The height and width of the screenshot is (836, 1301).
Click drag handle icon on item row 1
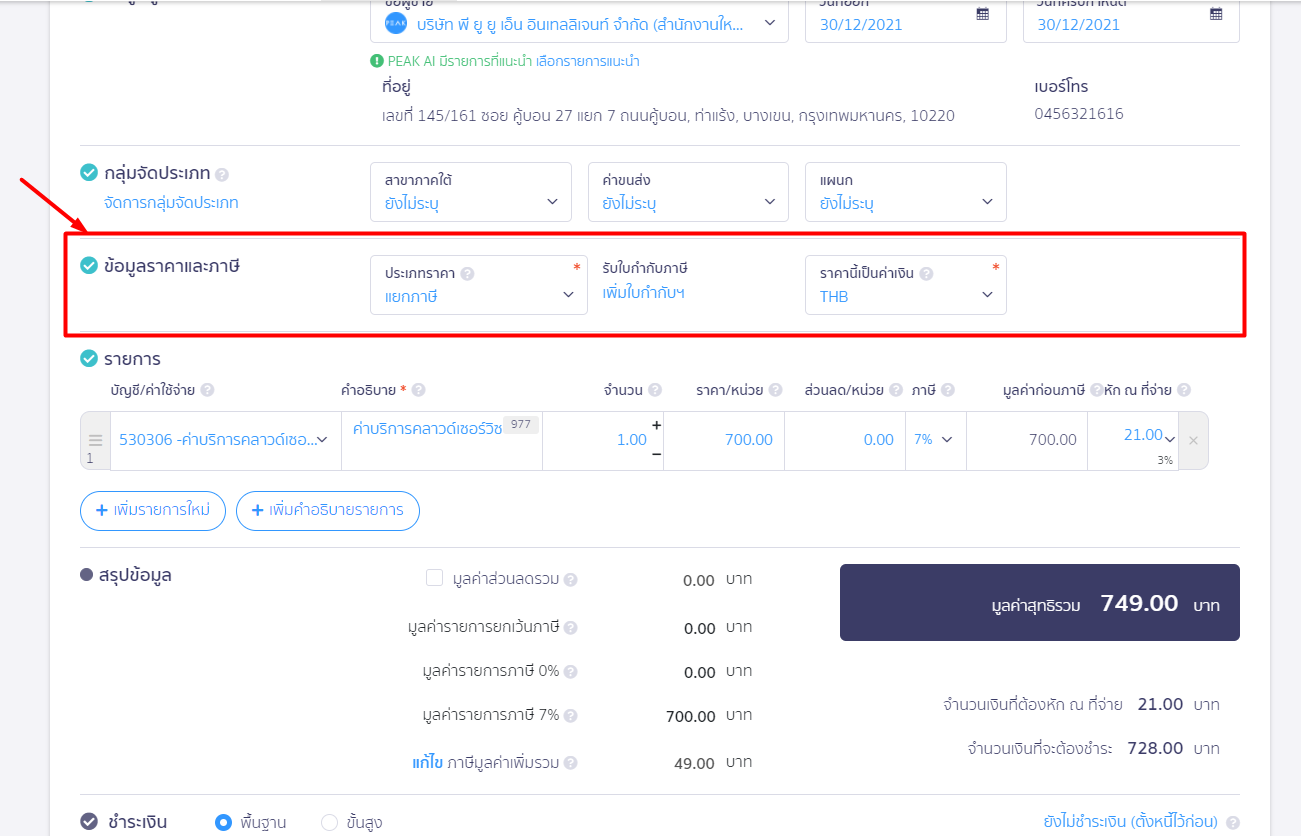pyautogui.click(x=95, y=440)
